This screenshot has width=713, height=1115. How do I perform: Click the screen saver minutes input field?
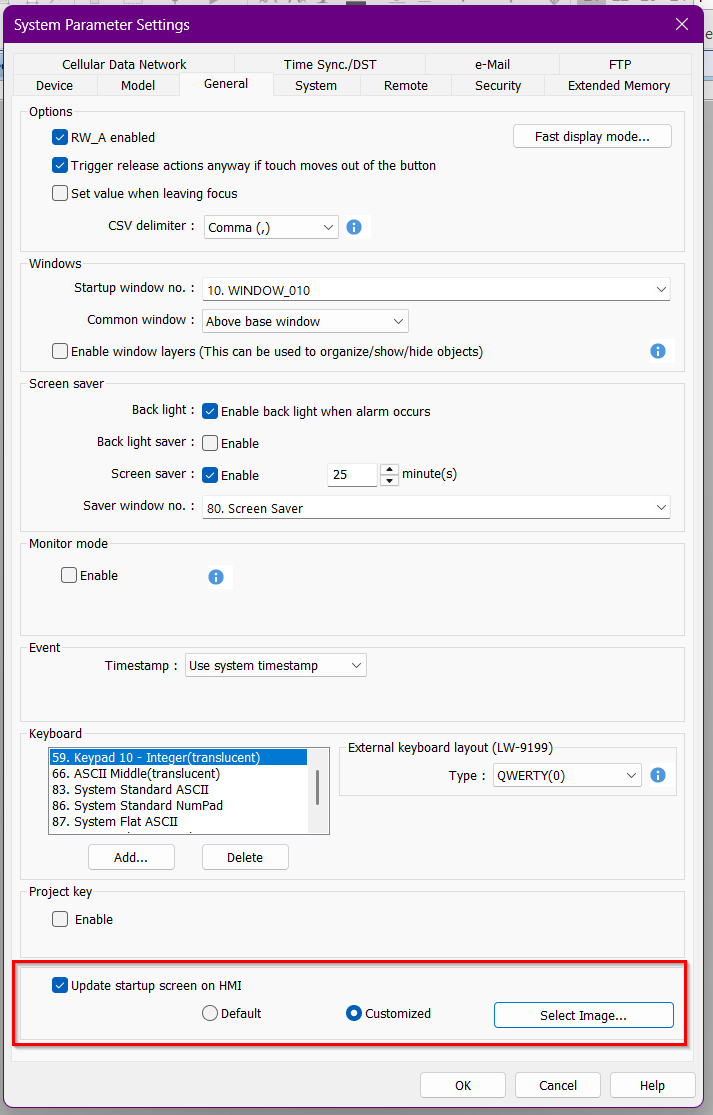pos(352,475)
